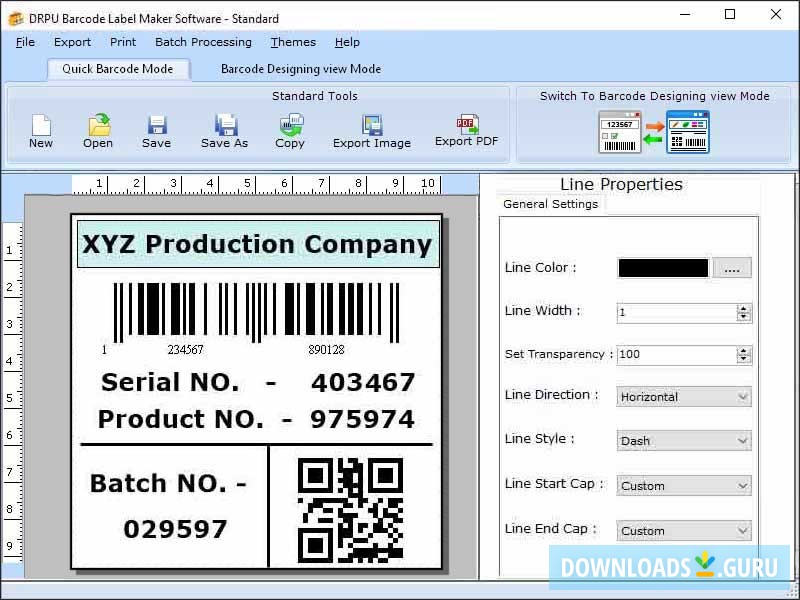Switch modes via the Barcode Designing view icon
Screen dimensions: 800x600
pyautogui.click(x=690, y=130)
